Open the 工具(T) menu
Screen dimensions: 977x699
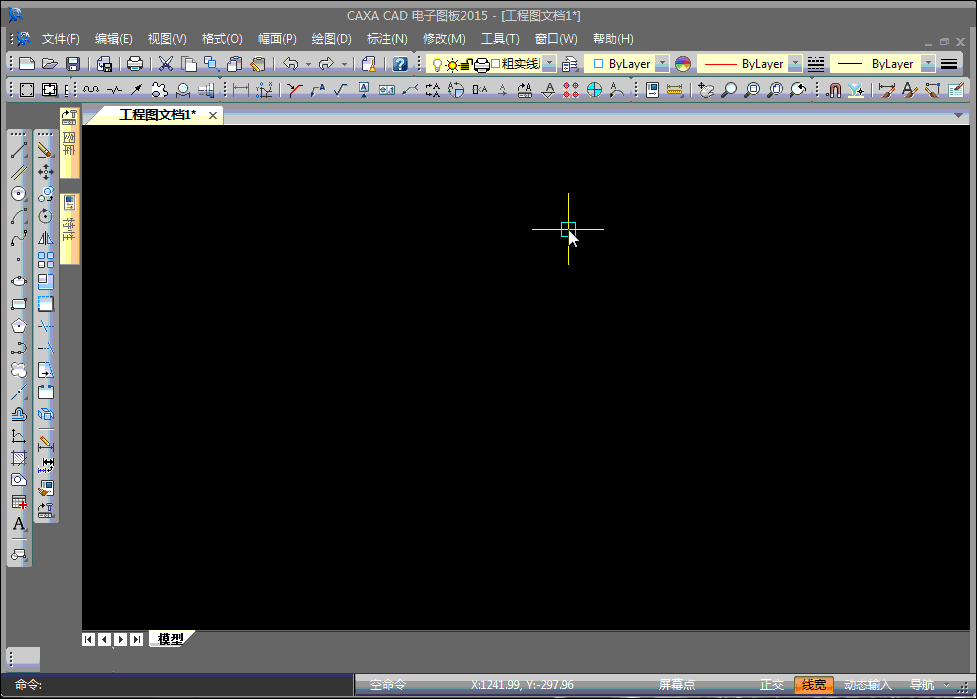(x=500, y=39)
